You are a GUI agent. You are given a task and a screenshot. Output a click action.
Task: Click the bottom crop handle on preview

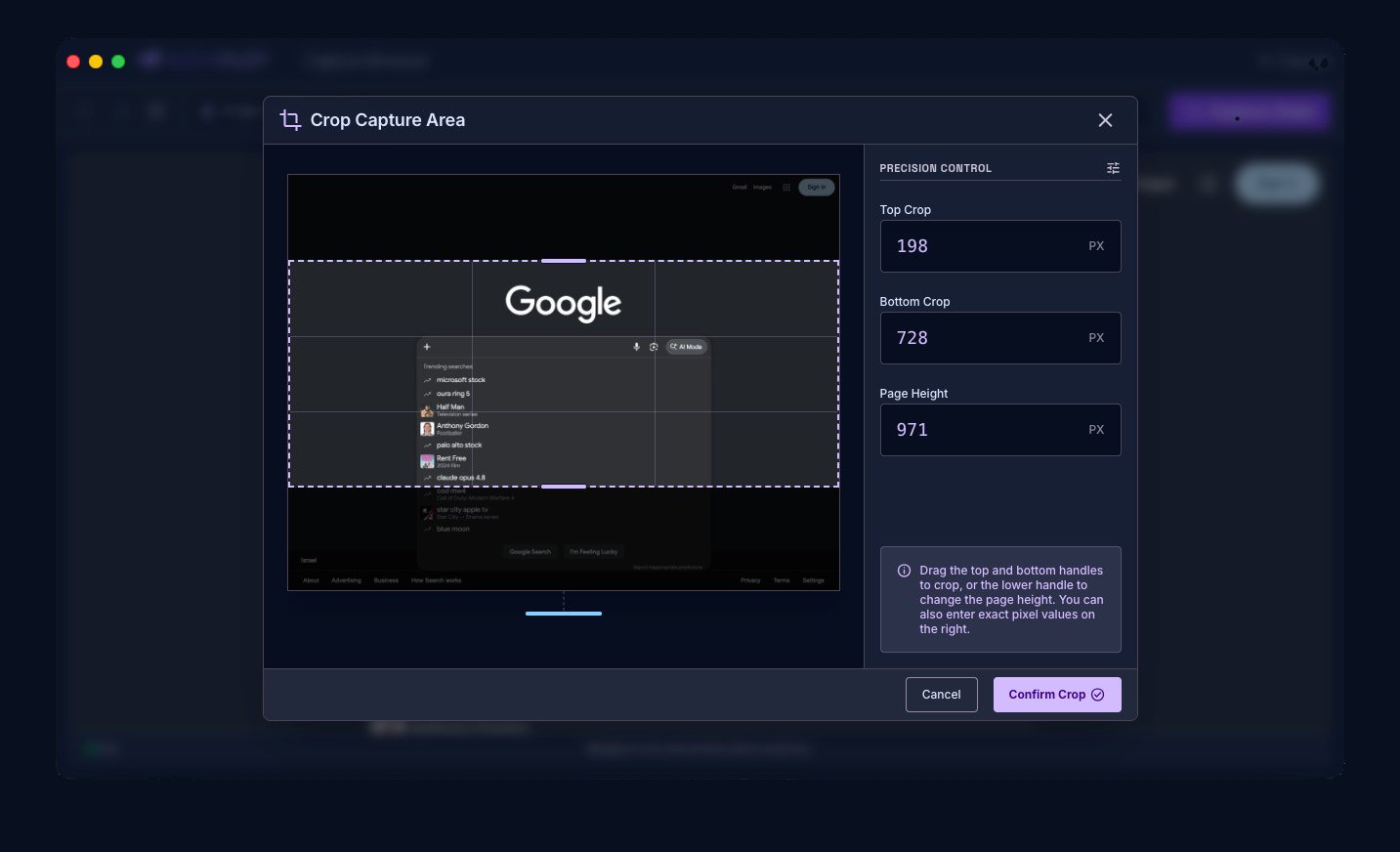pos(564,486)
